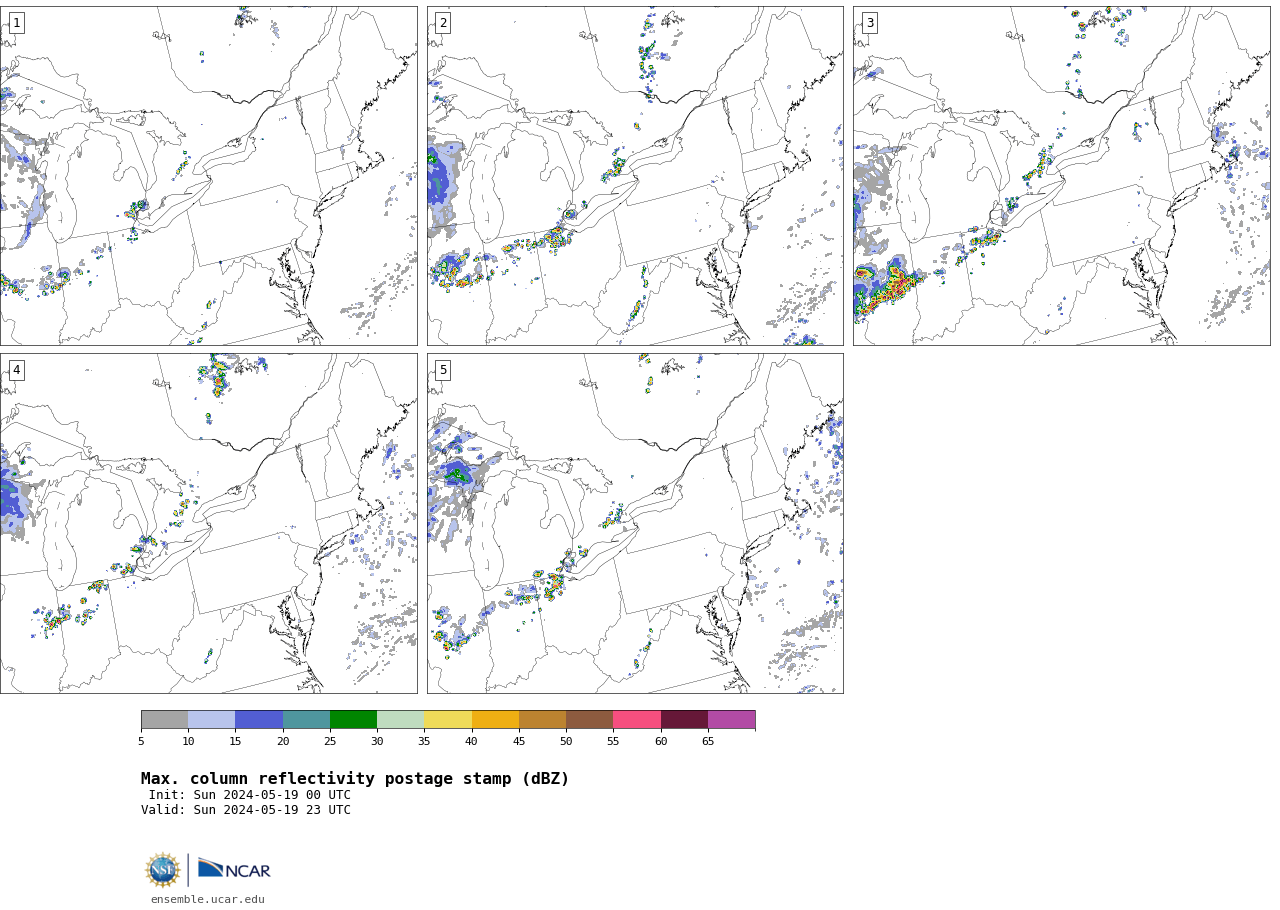Open ensemble member 1 reflectivity map
The width and height of the screenshot is (1280, 910).
(208, 176)
